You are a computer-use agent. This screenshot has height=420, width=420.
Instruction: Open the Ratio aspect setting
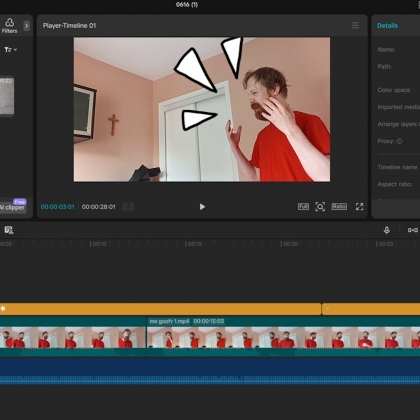pyautogui.click(x=339, y=207)
